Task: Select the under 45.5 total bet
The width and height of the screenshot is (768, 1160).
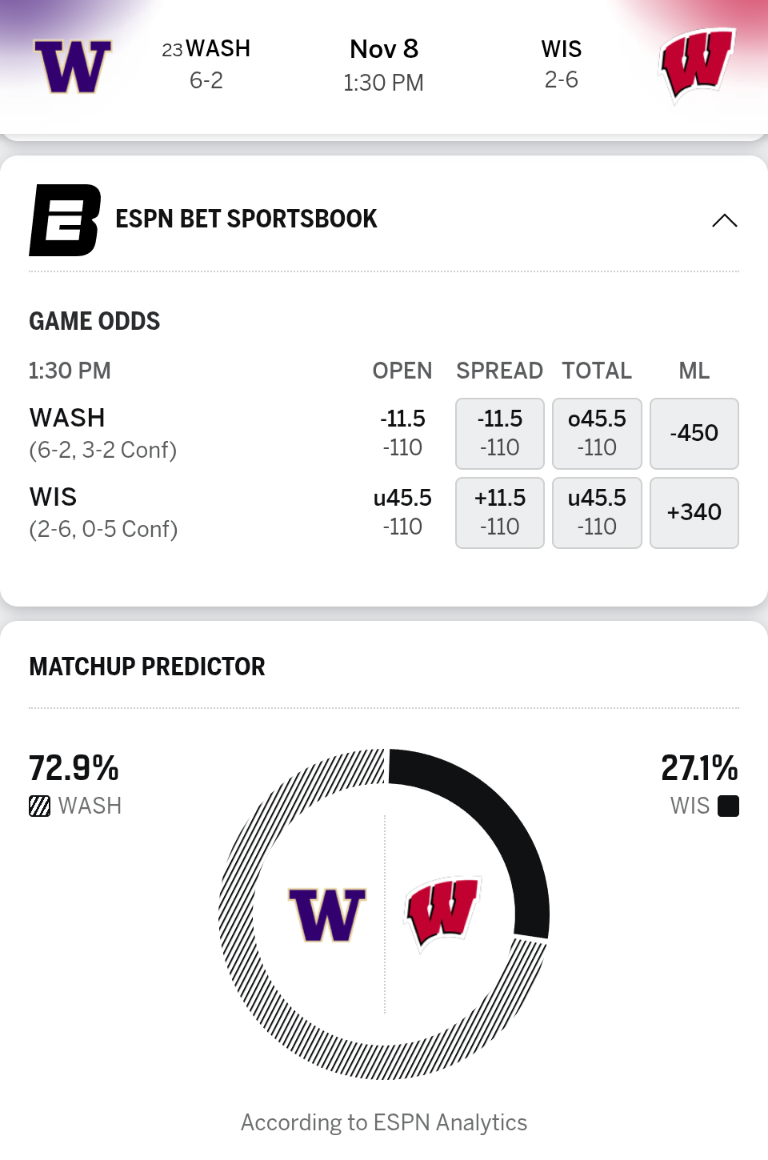Action: (597, 512)
